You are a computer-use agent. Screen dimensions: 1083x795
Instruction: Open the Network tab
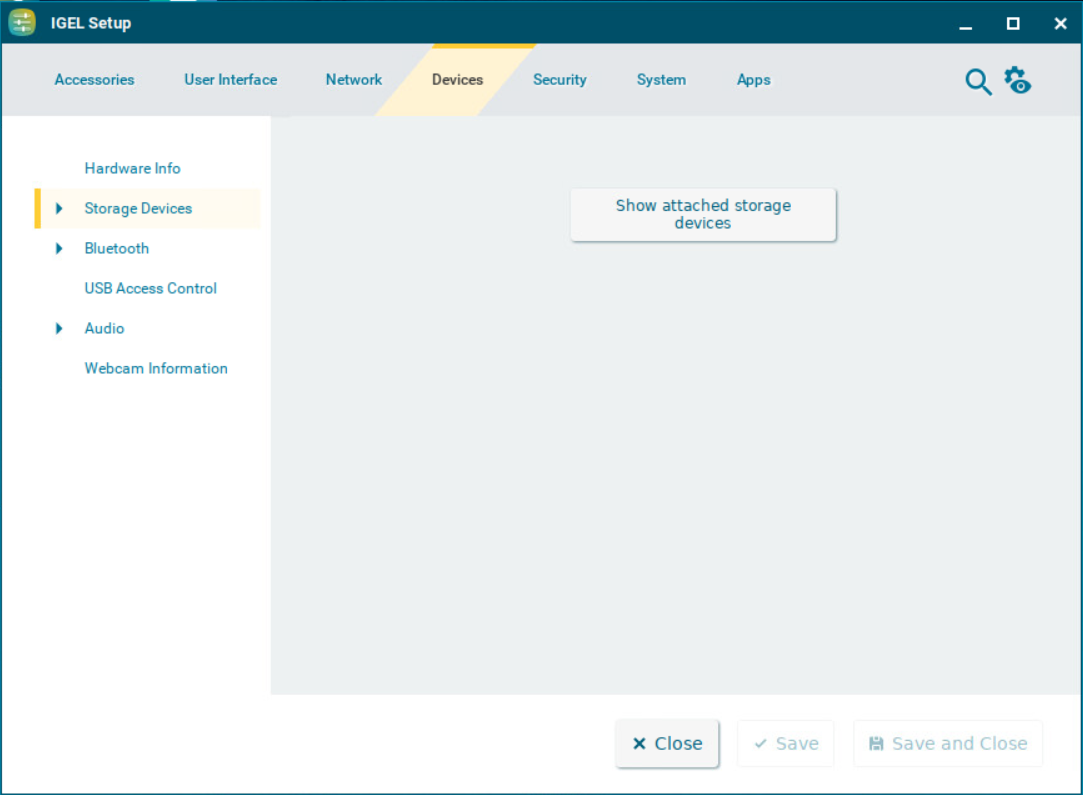click(x=353, y=80)
